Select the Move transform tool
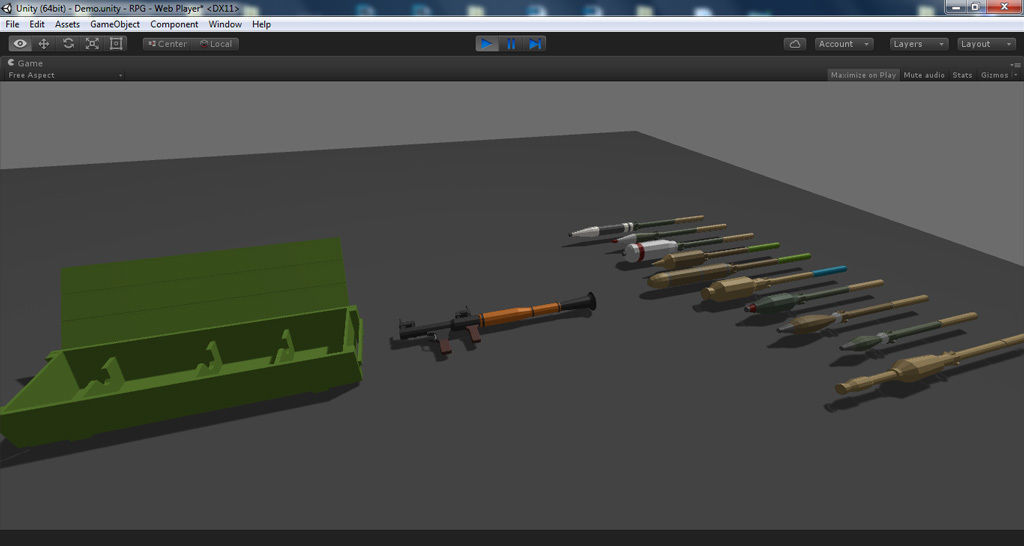The height and width of the screenshot is (546, 1024). click(x=44, y=44)
